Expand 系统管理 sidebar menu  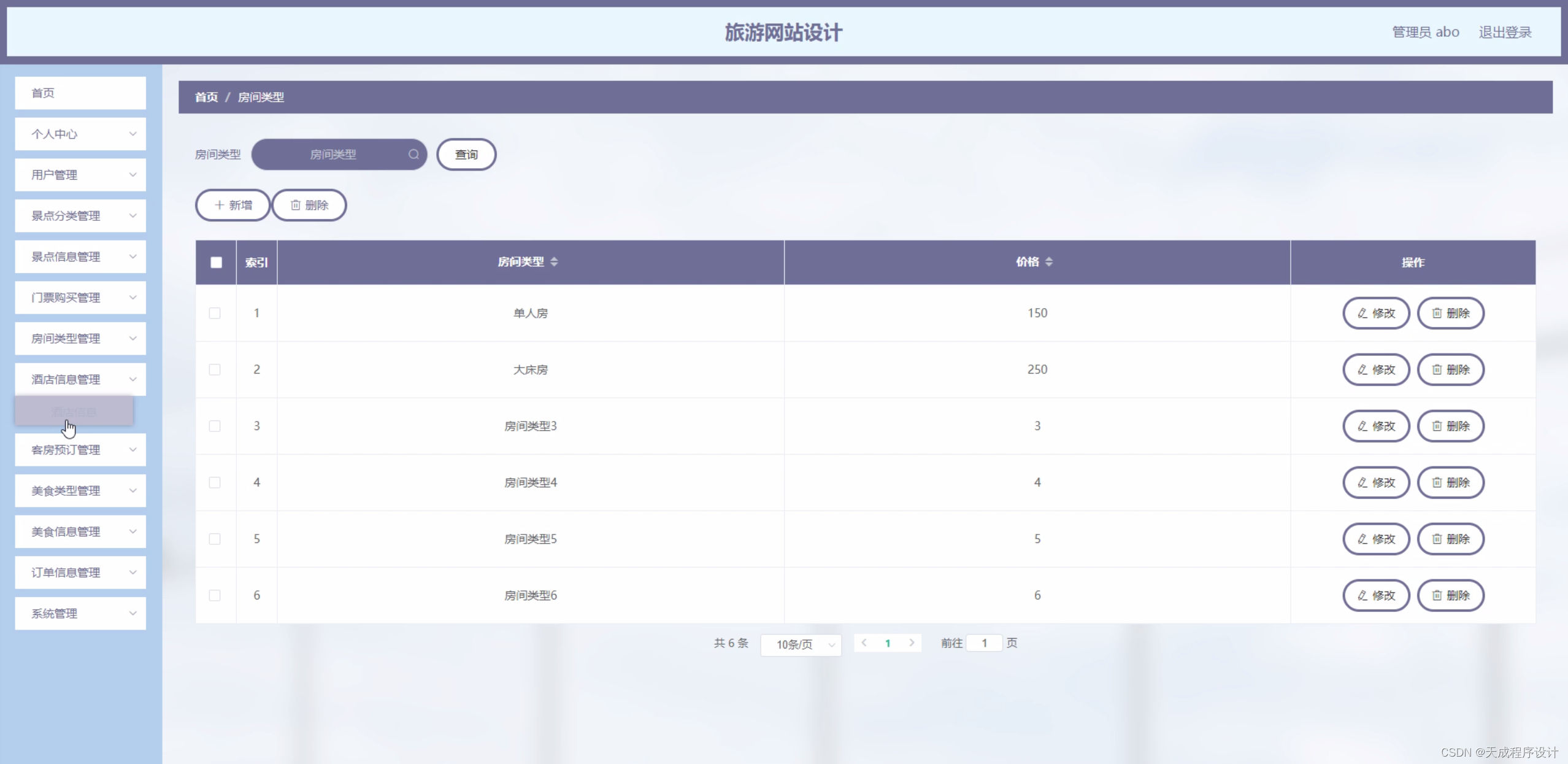point(80,614)
